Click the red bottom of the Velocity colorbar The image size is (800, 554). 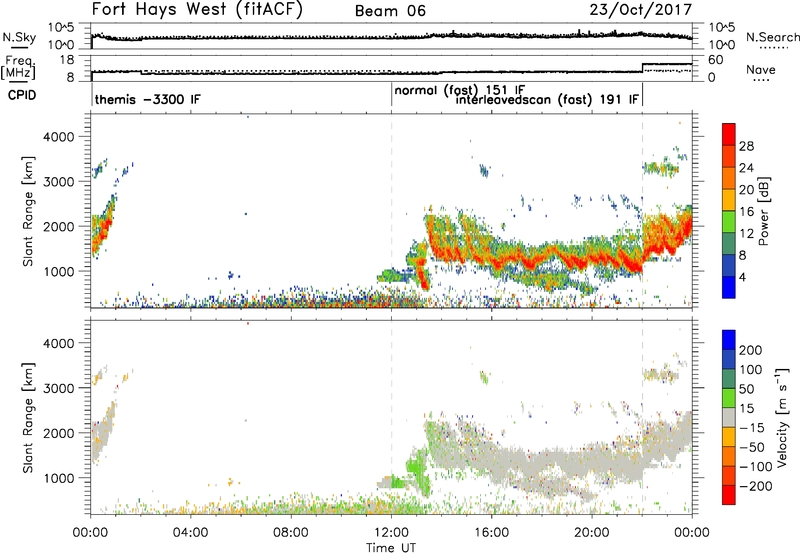click(x=729, y=495)
